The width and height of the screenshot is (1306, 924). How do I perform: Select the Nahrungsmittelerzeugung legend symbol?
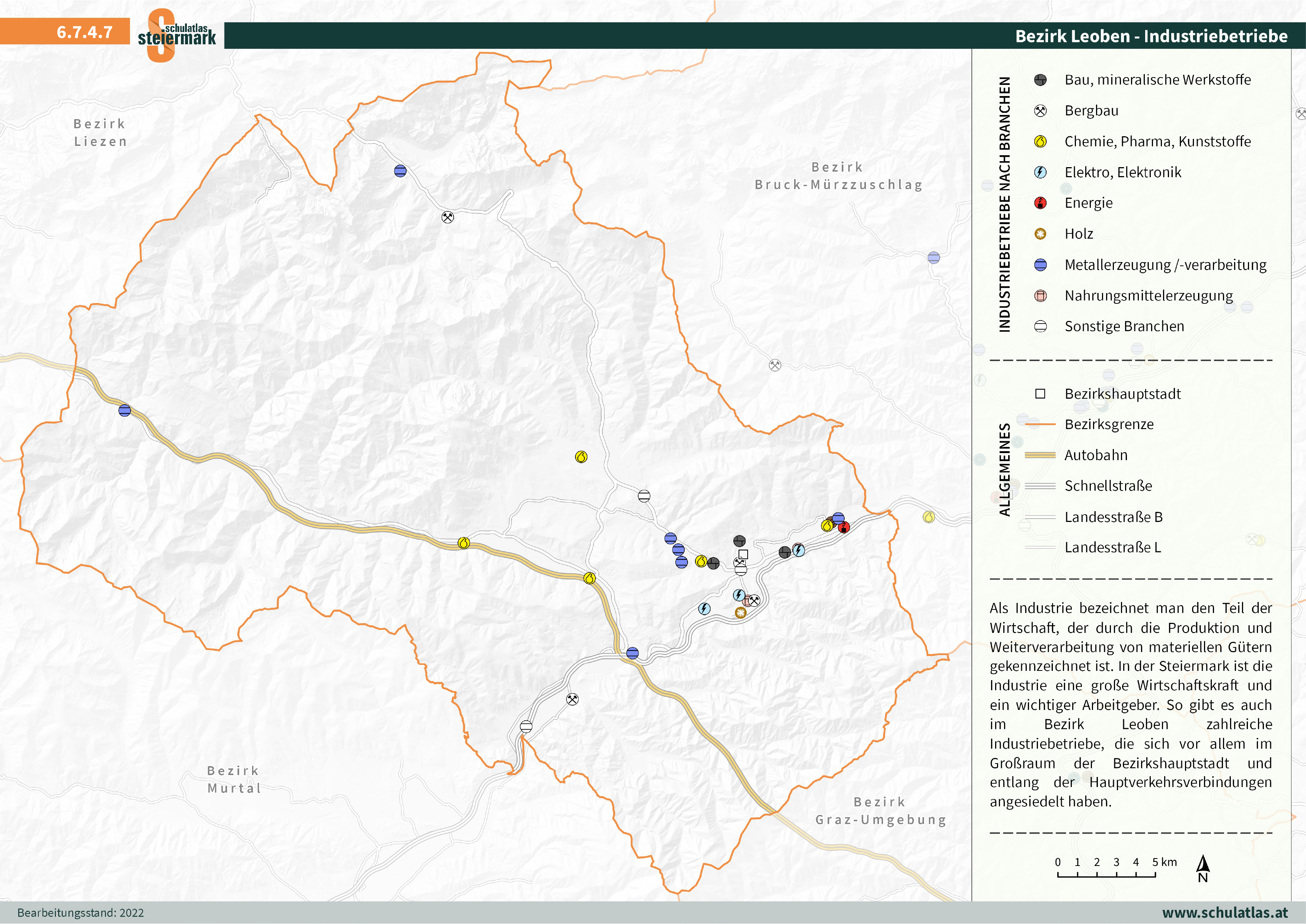point(1040,295)
